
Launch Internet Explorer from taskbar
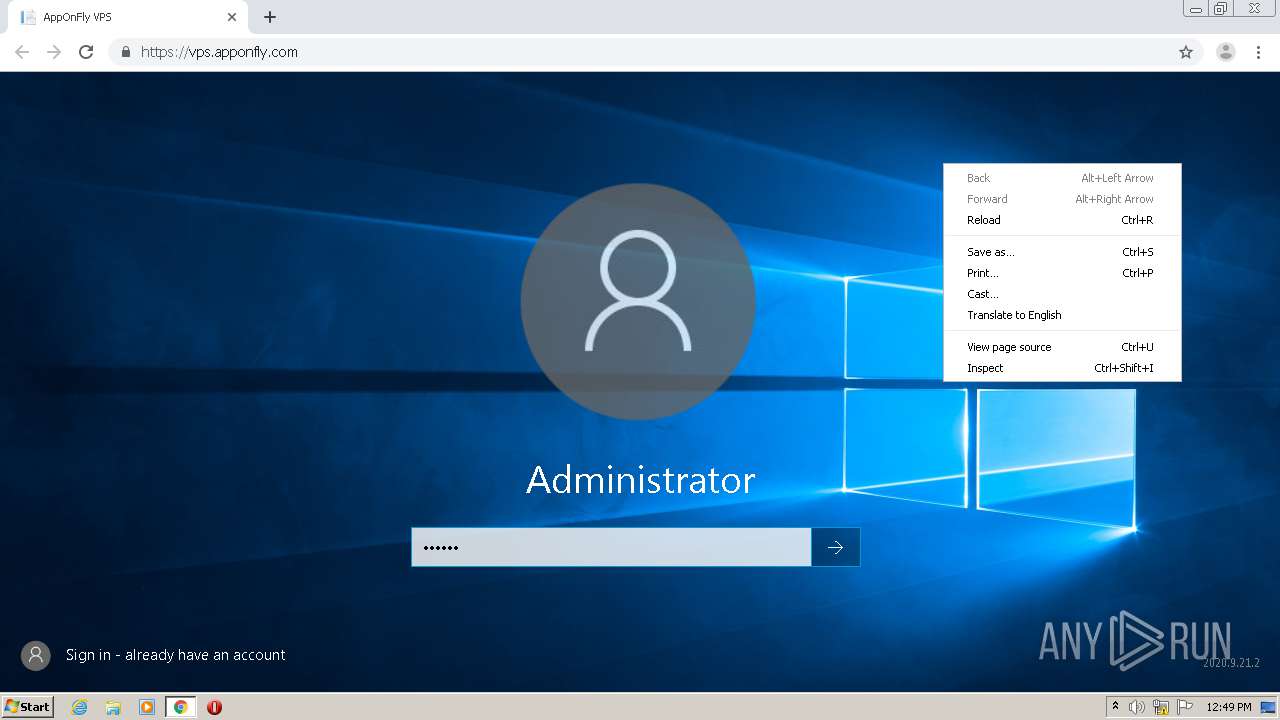(x=80, y=707)
